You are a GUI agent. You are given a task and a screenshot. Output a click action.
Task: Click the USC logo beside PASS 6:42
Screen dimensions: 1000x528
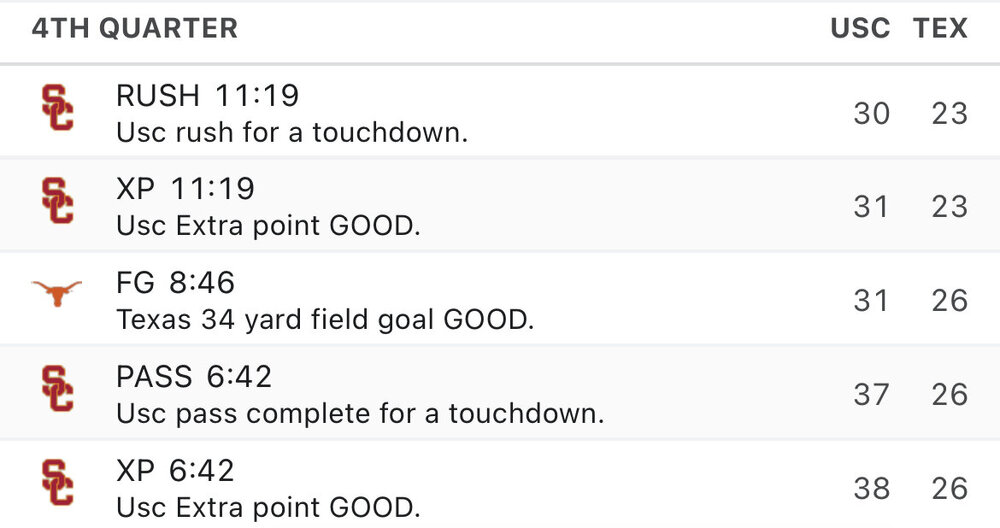(x=57, y=388)
